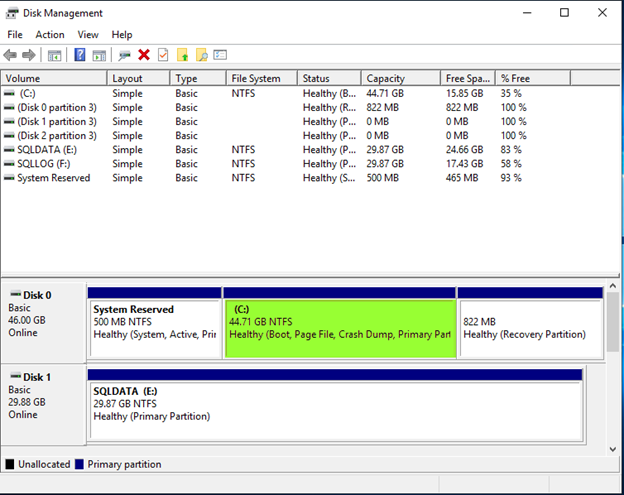Viewport: 624px width, 495px height.
Task: Sort by the Layout column header
Action: (x=138, y=78)
